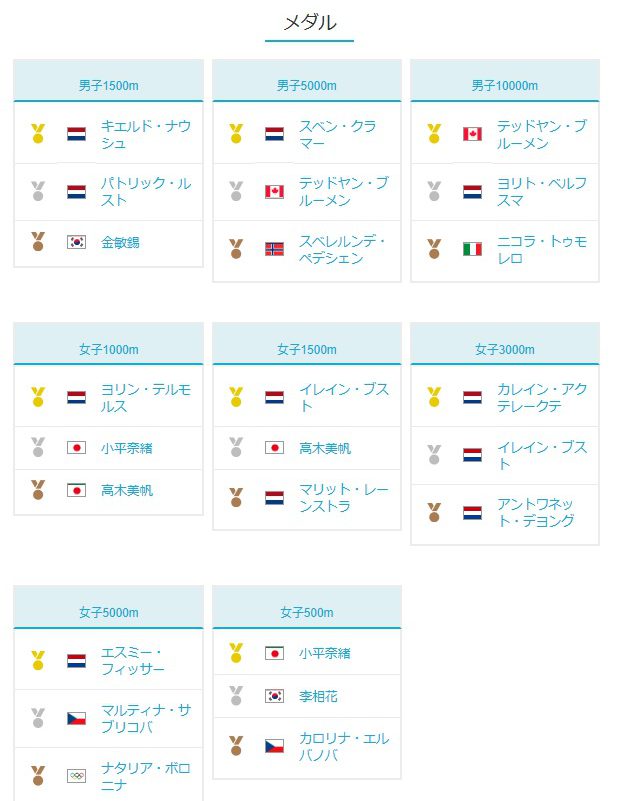Select the 女子5000m event header
Screen dimensions: 619x801
coord(109,612)
